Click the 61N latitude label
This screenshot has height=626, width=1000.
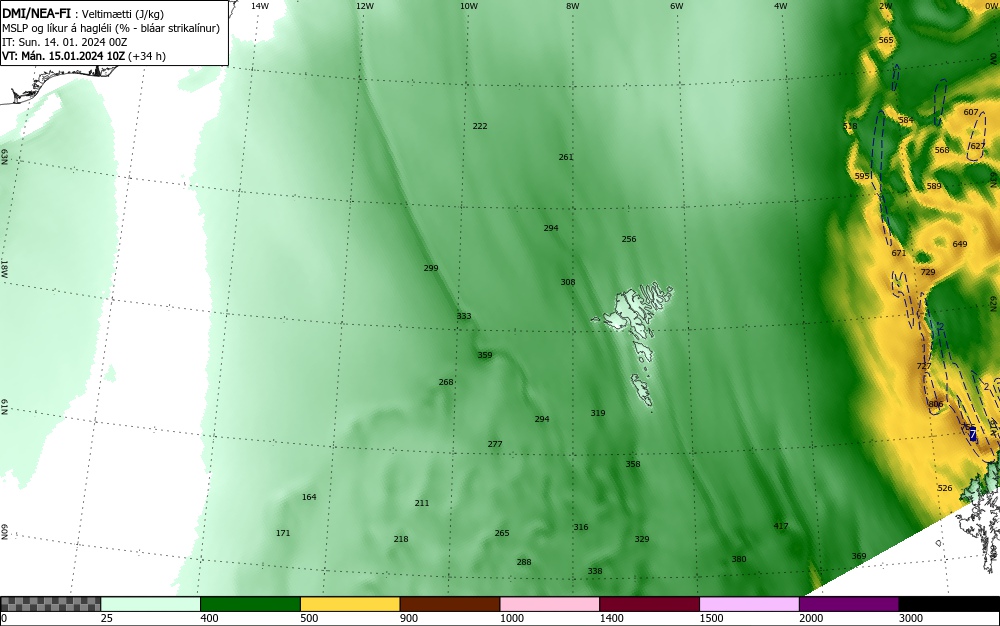click(x=4, y=406)
